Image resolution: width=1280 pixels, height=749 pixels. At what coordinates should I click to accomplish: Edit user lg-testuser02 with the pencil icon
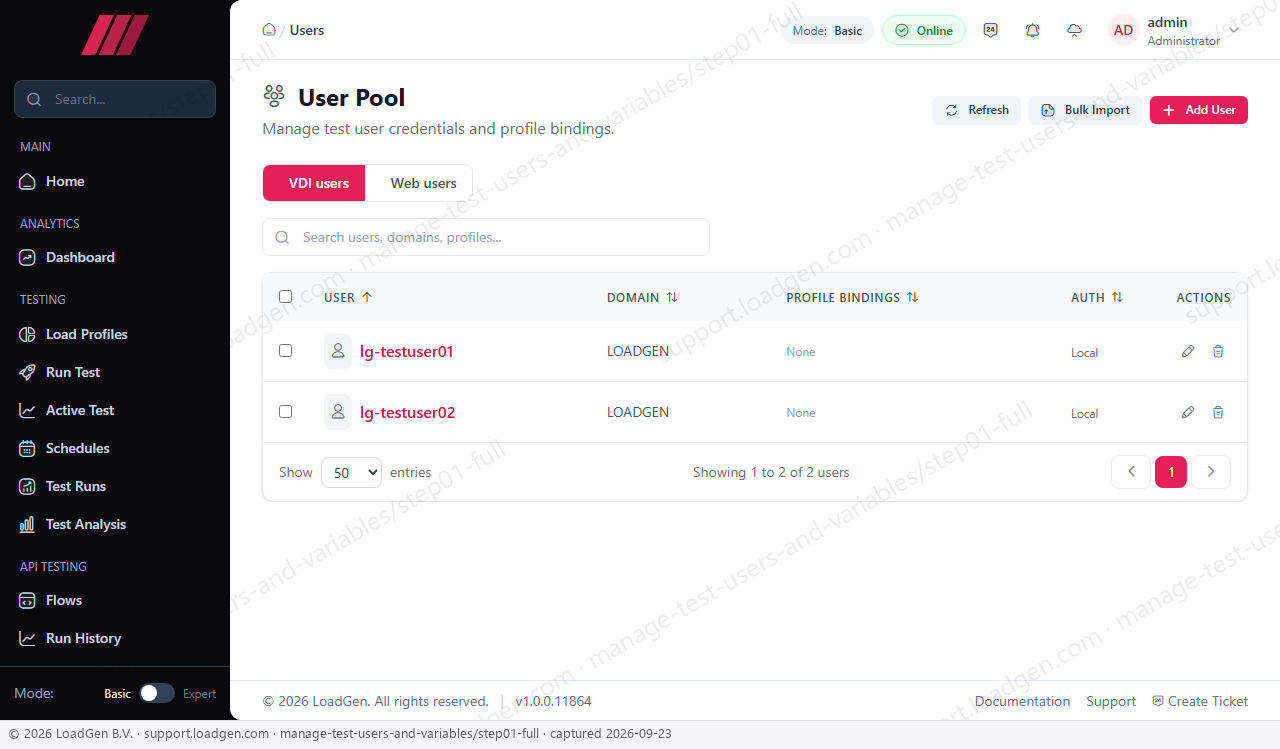pos(1188,412)
